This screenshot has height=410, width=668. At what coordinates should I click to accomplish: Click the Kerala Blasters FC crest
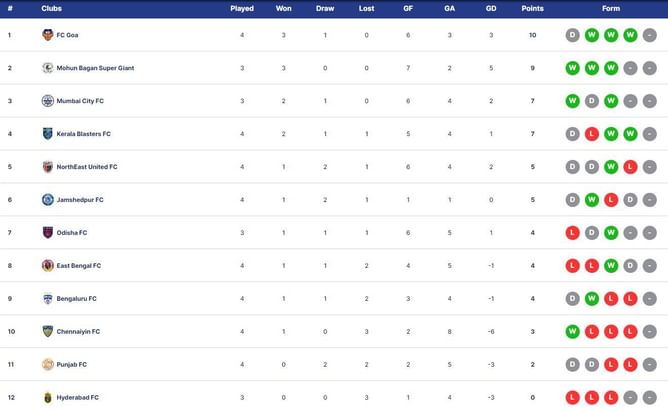pos(47,134)
